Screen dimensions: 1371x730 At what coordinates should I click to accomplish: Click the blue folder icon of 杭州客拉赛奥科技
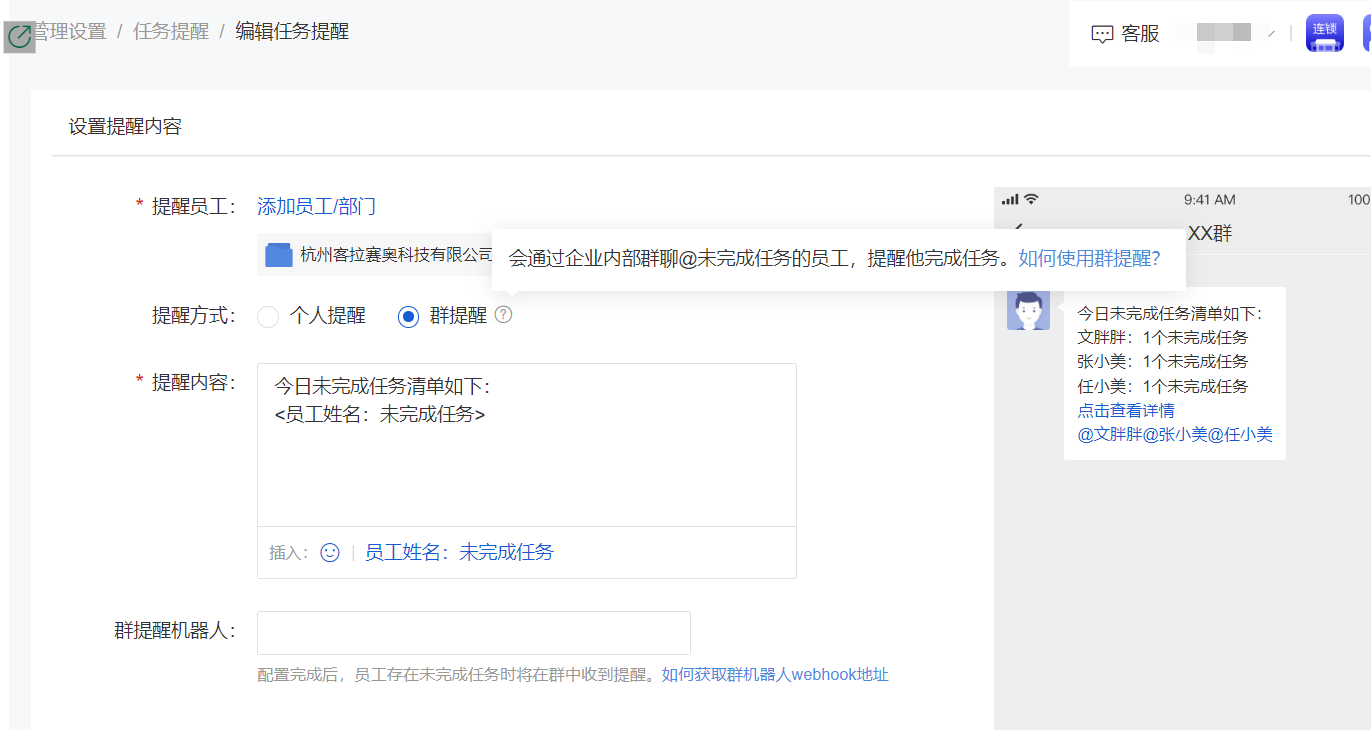279,255
